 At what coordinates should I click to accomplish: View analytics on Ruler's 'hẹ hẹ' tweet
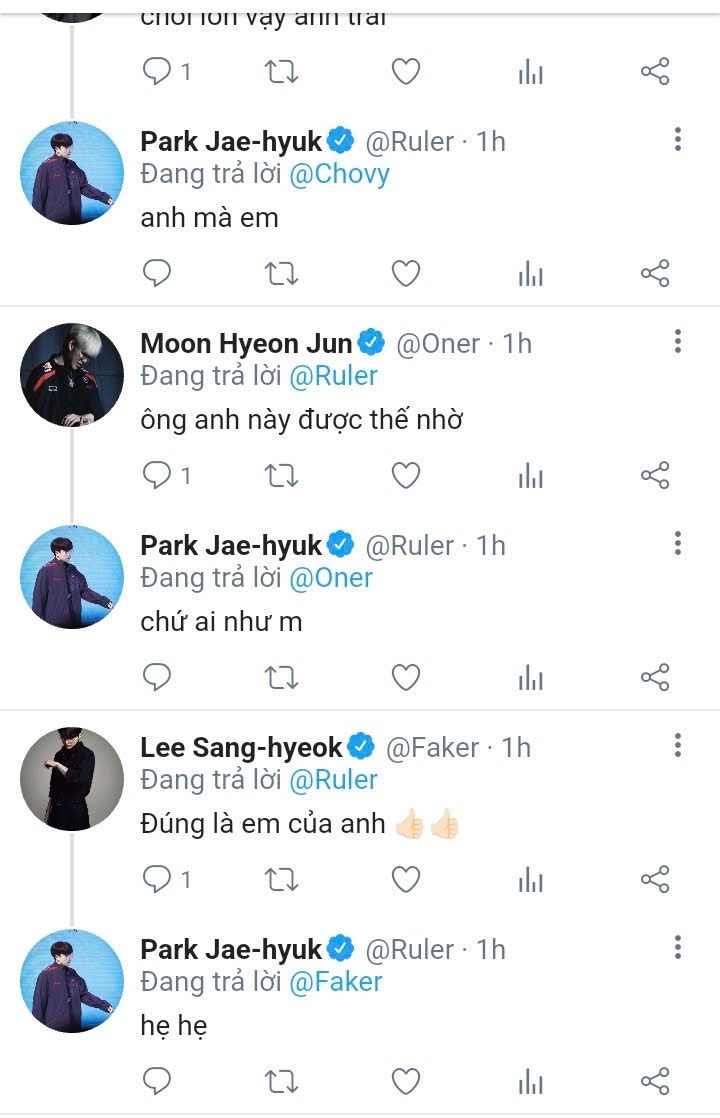click(x=530, y=1081)
